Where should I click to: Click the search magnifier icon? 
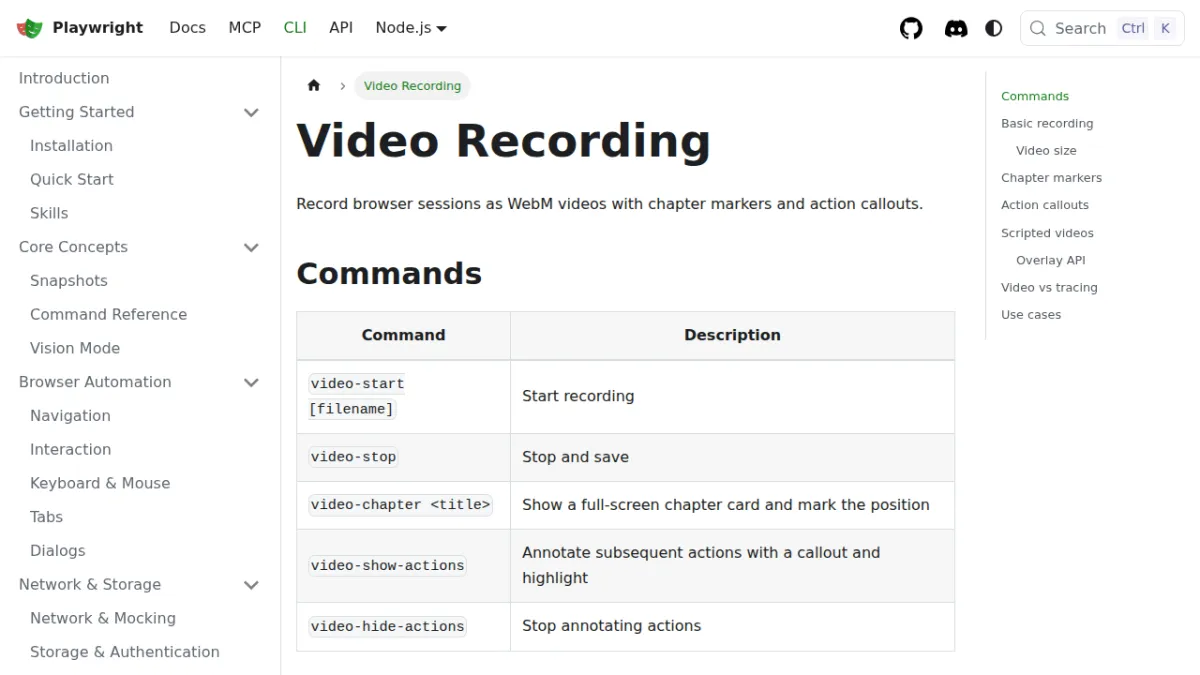point(1038,28)
